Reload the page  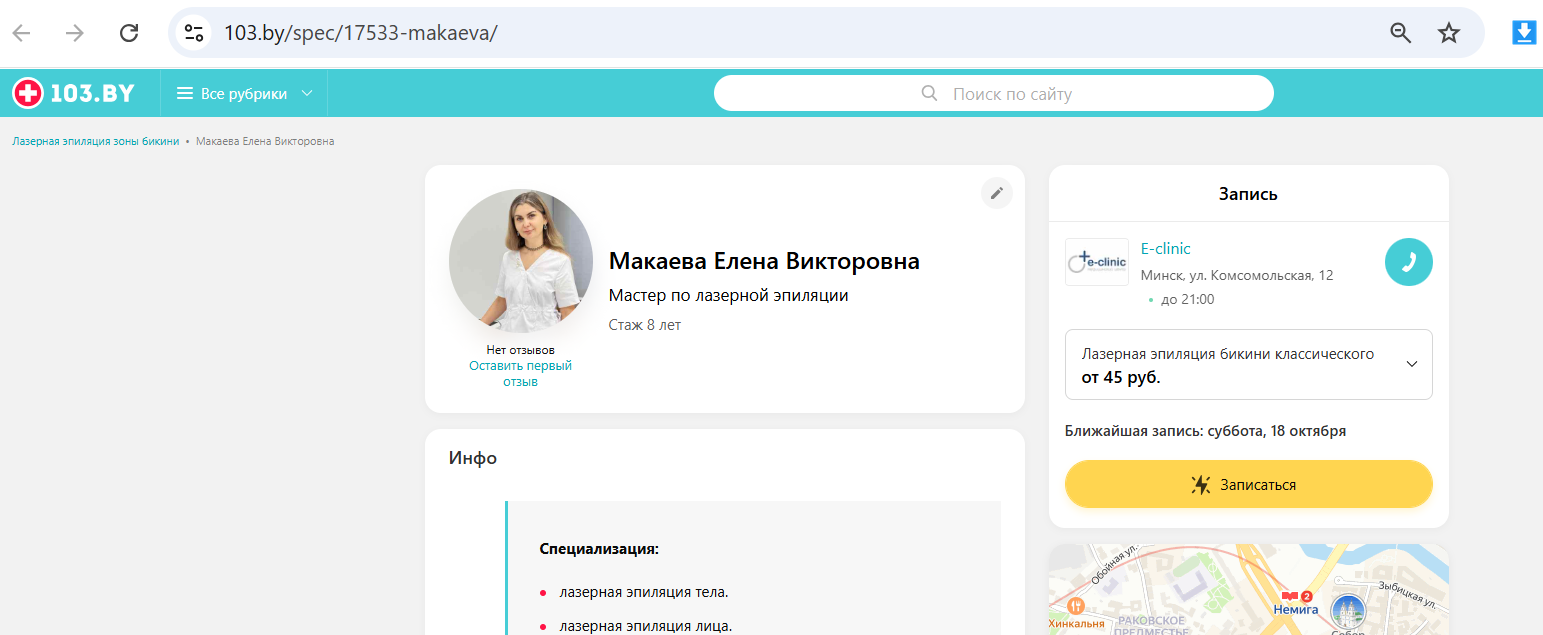[x=129, y=33]
